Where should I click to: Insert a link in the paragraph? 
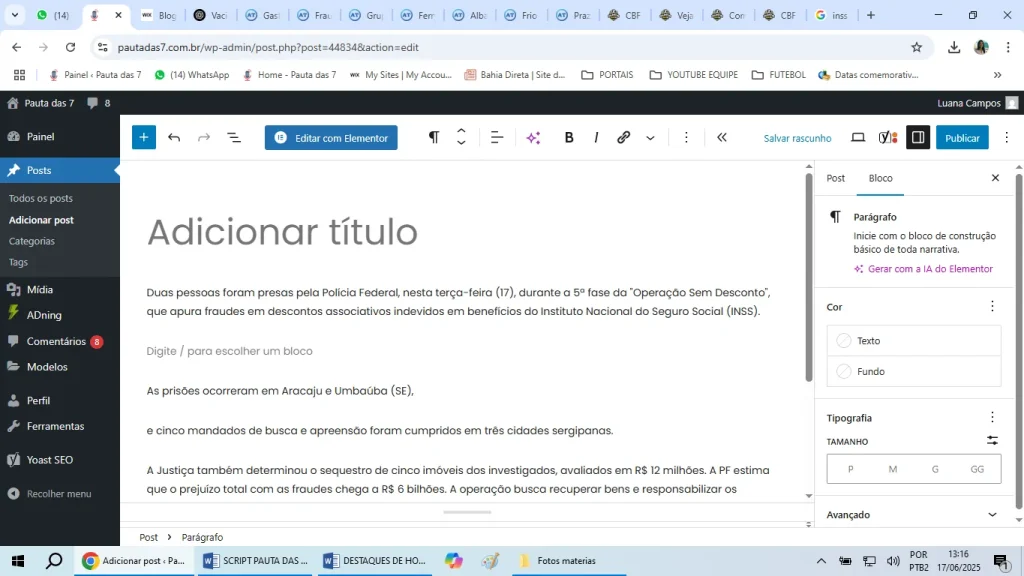623,138
